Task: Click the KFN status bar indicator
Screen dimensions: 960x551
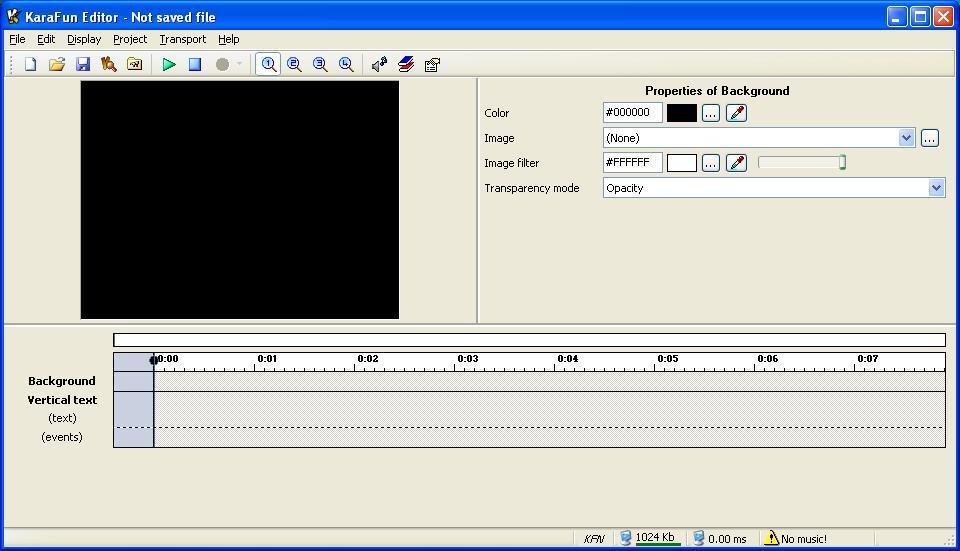Action: coord(594,539)
